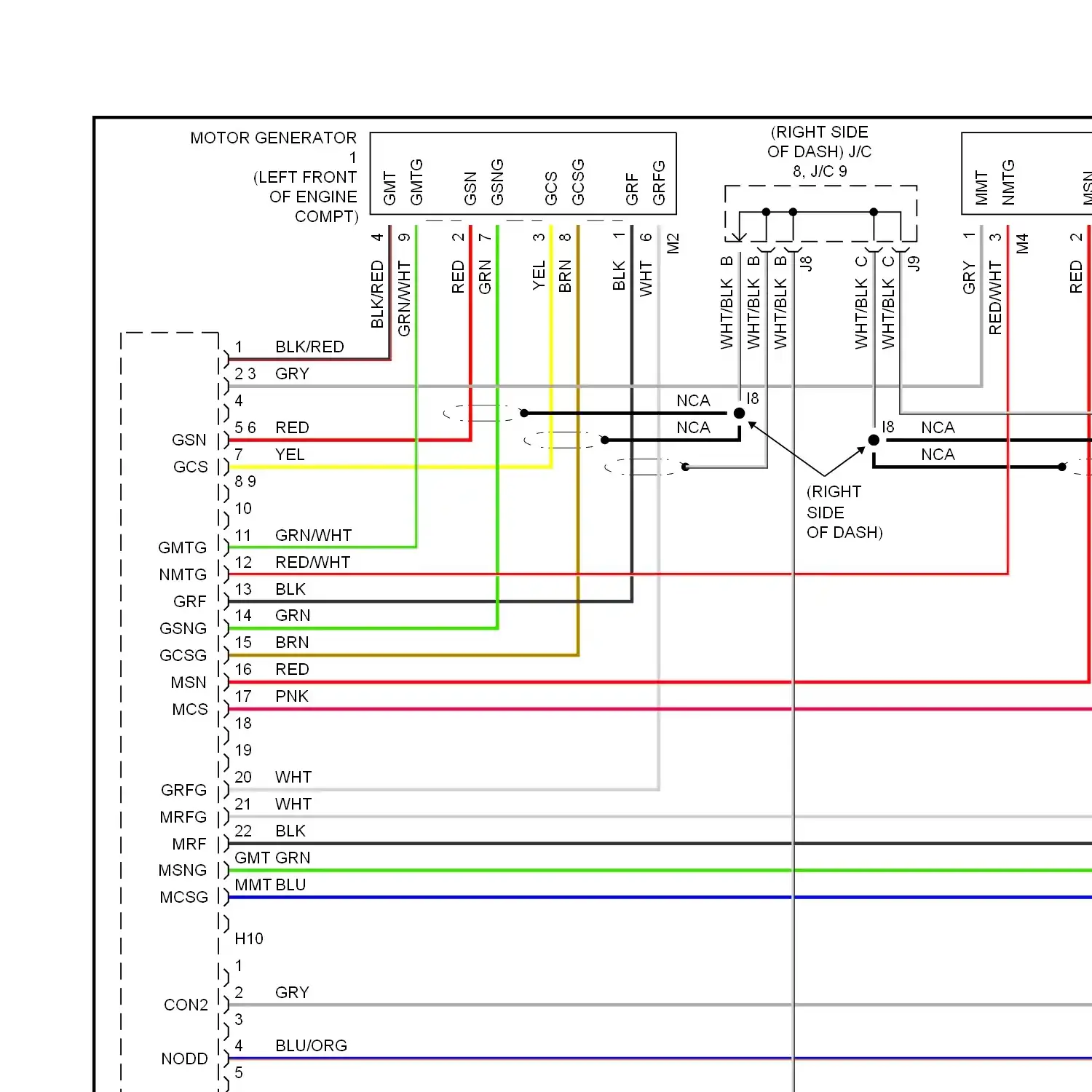Click the J9 connector label

coord(914,263)
